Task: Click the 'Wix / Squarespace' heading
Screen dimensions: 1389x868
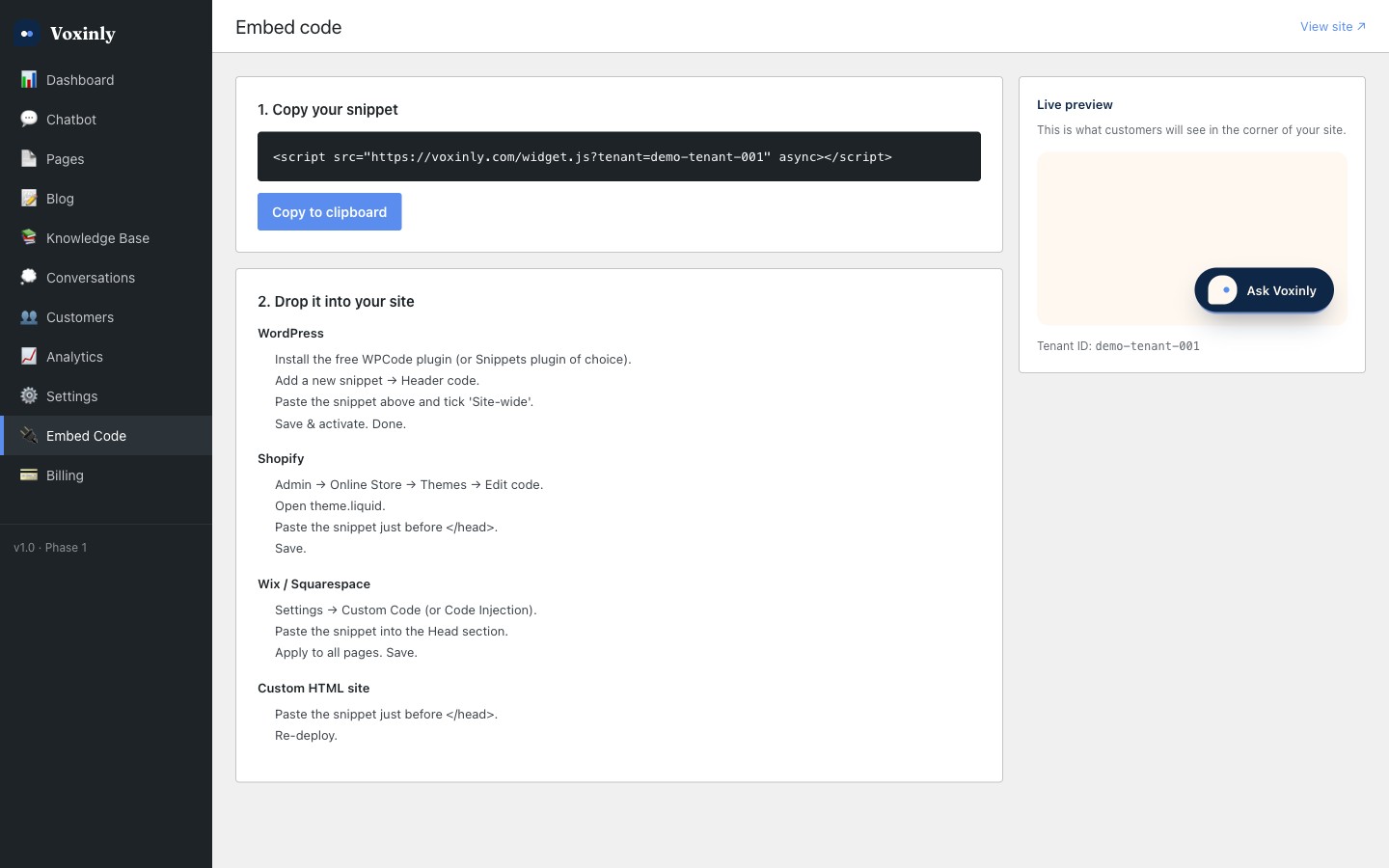Action: (313, 584)
